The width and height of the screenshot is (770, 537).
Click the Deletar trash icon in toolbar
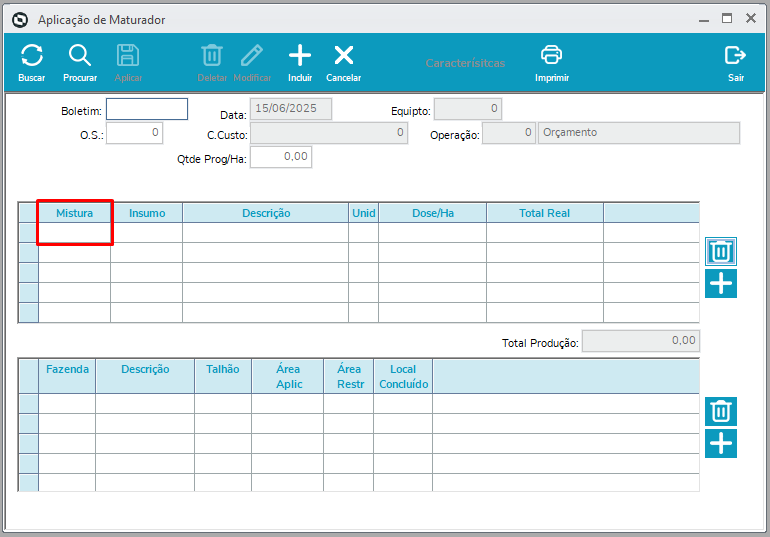coord(212,55)
